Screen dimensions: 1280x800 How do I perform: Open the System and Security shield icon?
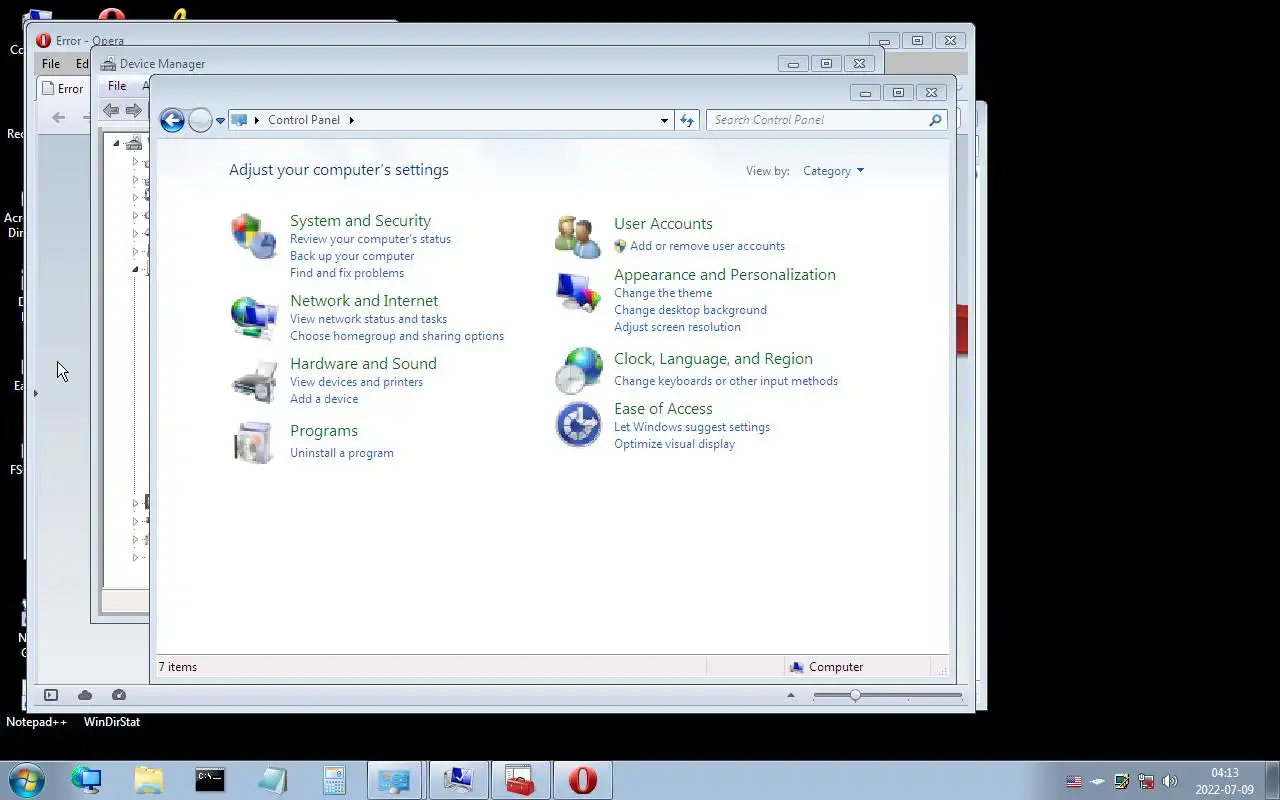254,237
